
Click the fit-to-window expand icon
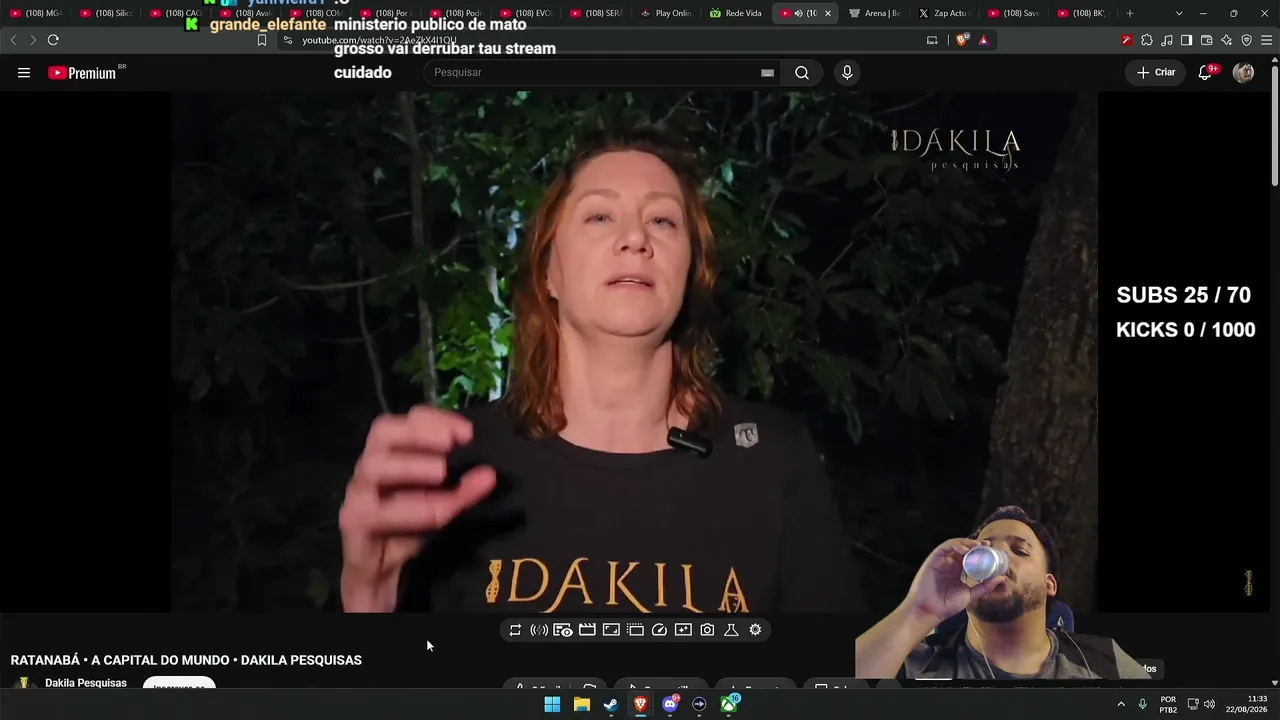611,630
